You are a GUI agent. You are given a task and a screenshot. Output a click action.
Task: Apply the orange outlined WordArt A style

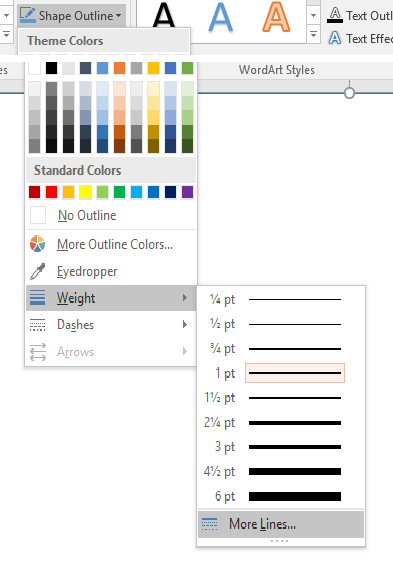pos(276,17)
